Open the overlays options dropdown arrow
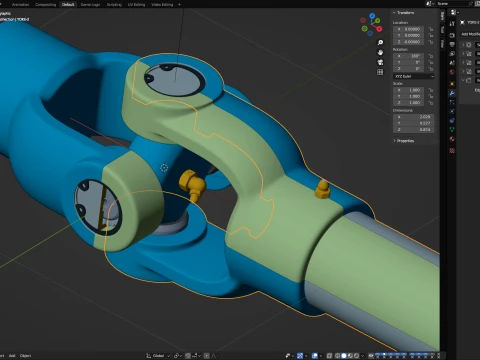This screenshot has width=480, height=360. tap(321, 356)
